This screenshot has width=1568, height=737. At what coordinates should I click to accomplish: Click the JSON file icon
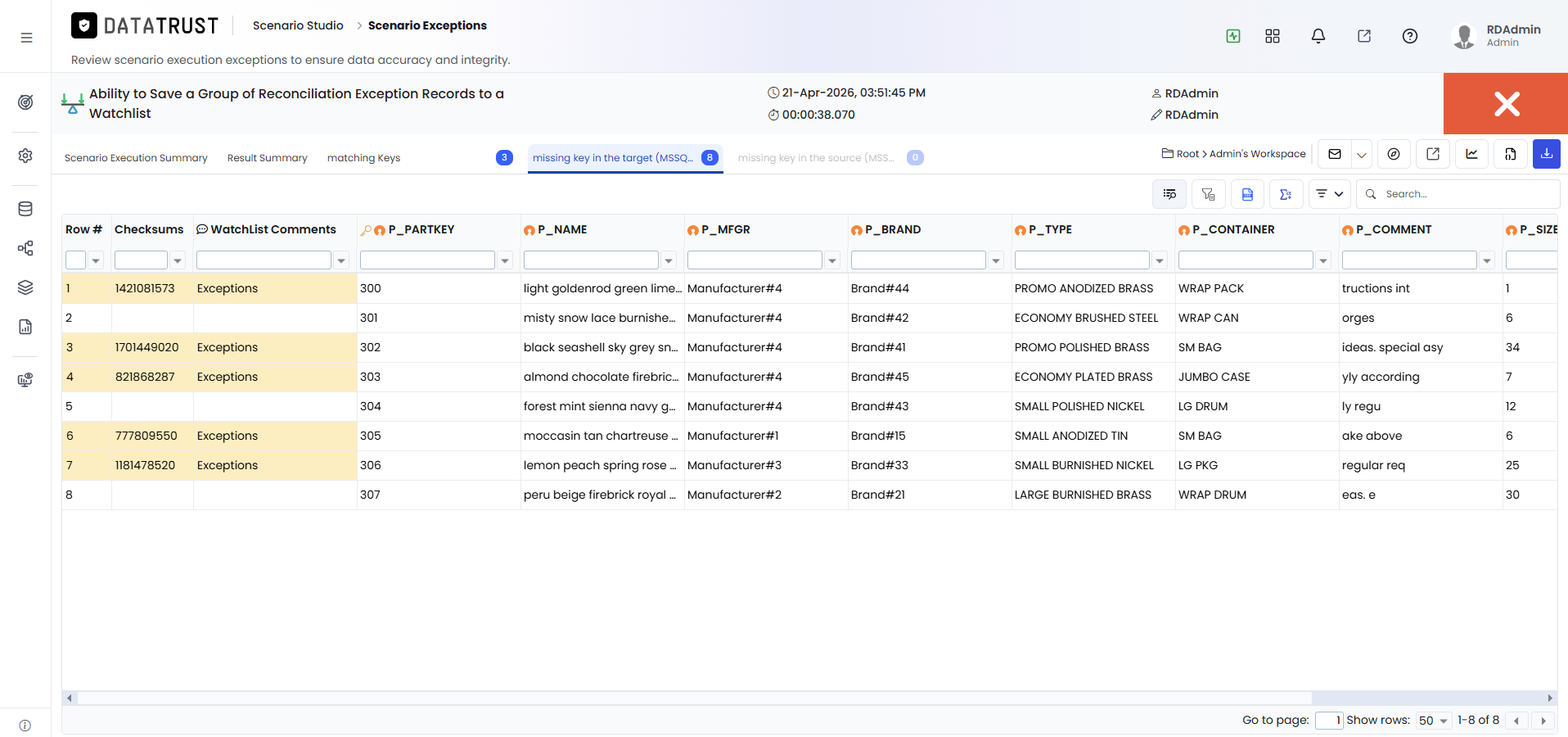[x=1511, y=154]
